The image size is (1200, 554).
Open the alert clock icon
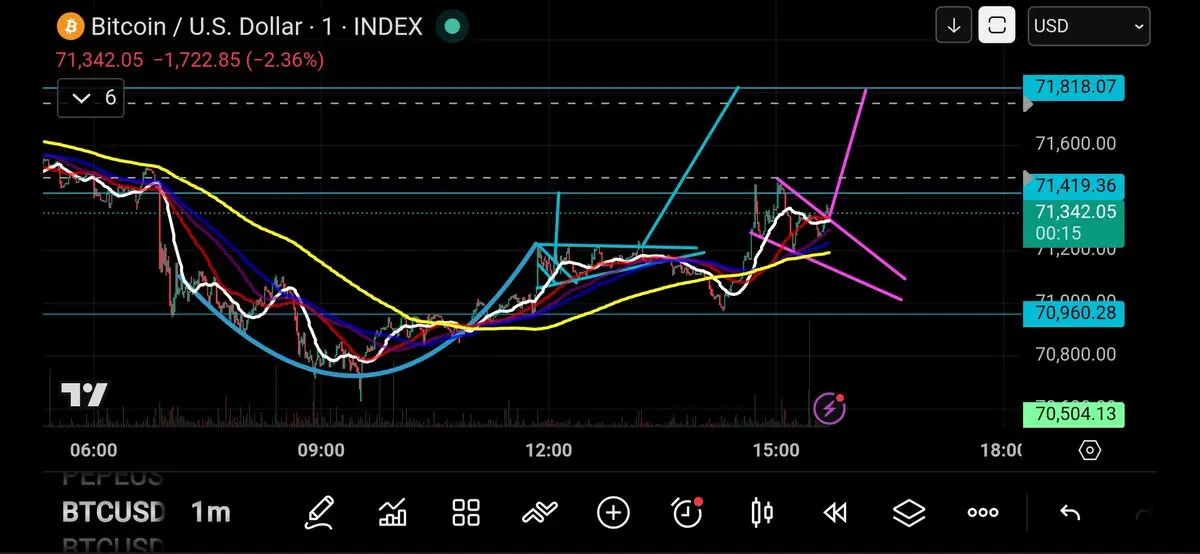pos(687,513)
